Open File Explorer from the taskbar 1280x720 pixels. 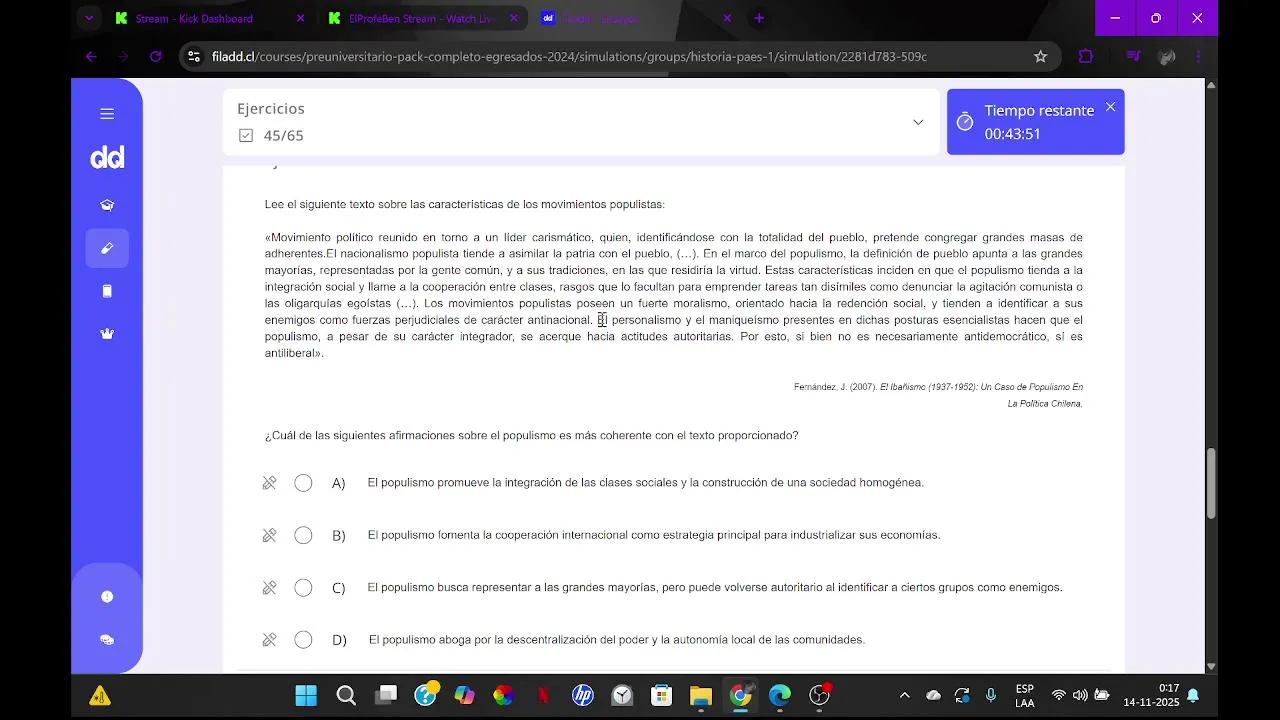click(x=700, y=695)
